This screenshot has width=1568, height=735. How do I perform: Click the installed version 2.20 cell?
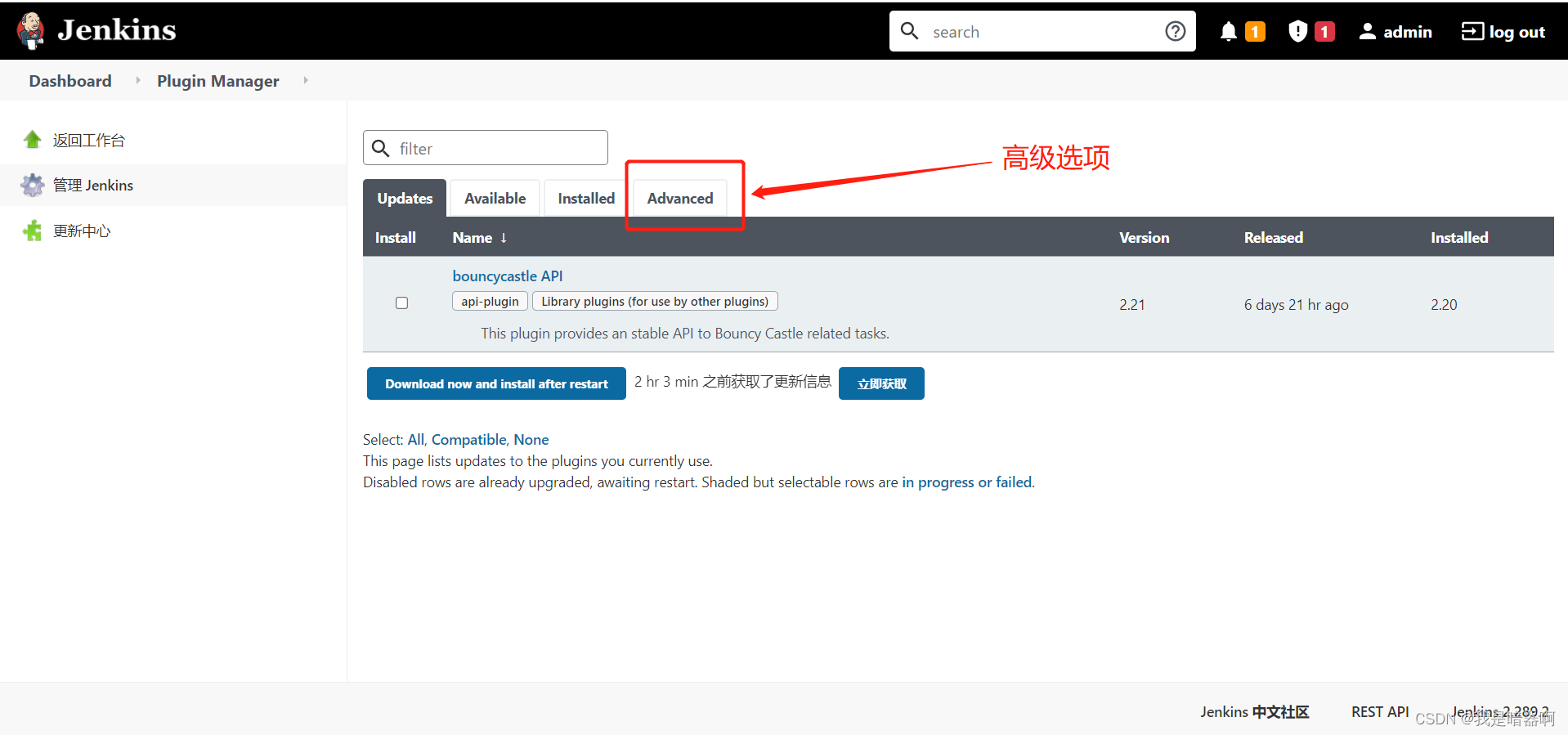click(x=1444, y=305)
